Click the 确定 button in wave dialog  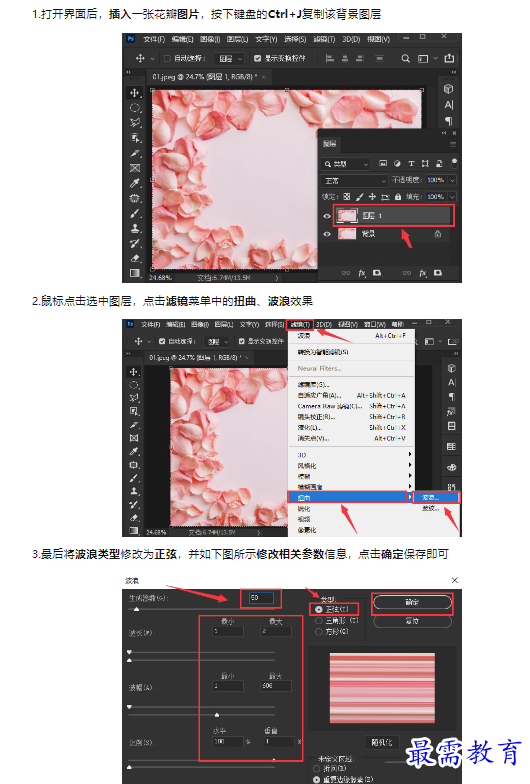[x=412, y=602]
